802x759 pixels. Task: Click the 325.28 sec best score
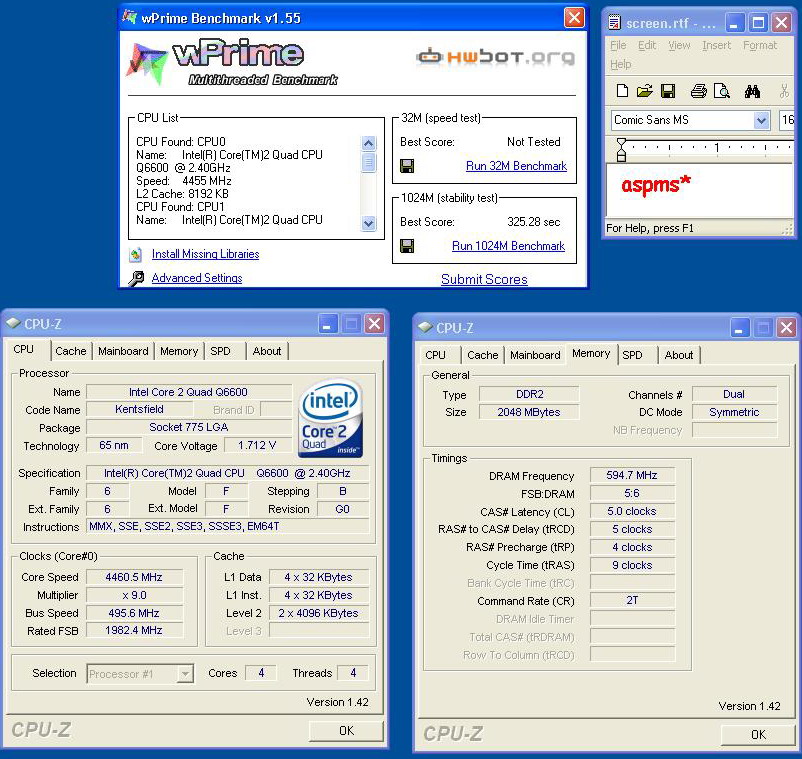coord(533,222)
